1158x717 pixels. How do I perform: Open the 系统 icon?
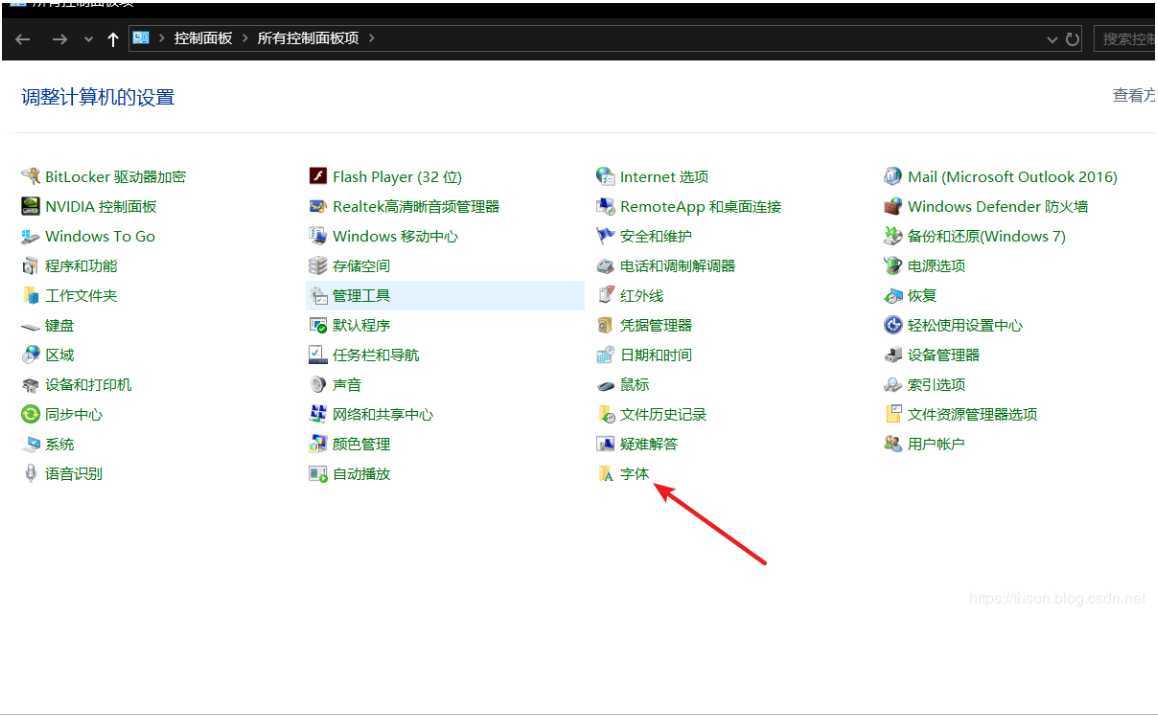pos(30,445)
